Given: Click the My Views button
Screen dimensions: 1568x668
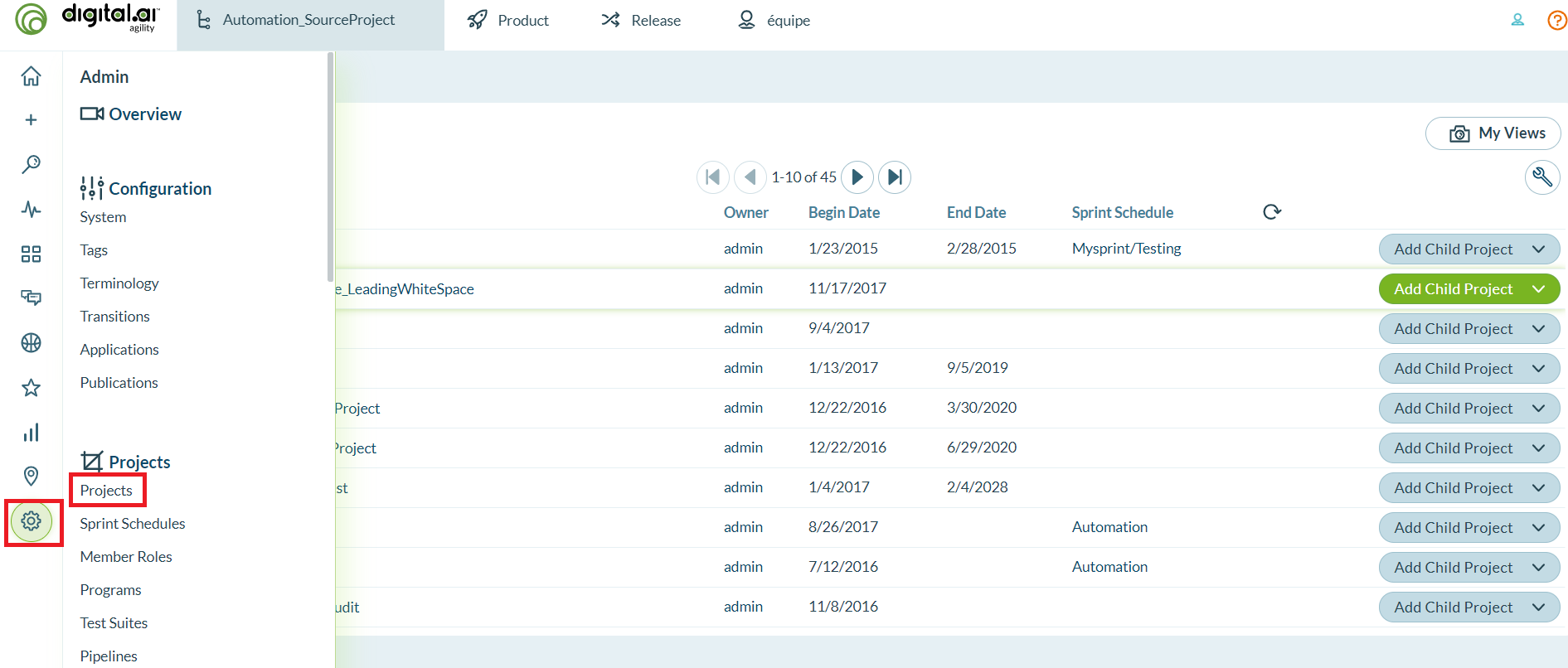Looking at the screenshot, I should (x=1493, y=133).
